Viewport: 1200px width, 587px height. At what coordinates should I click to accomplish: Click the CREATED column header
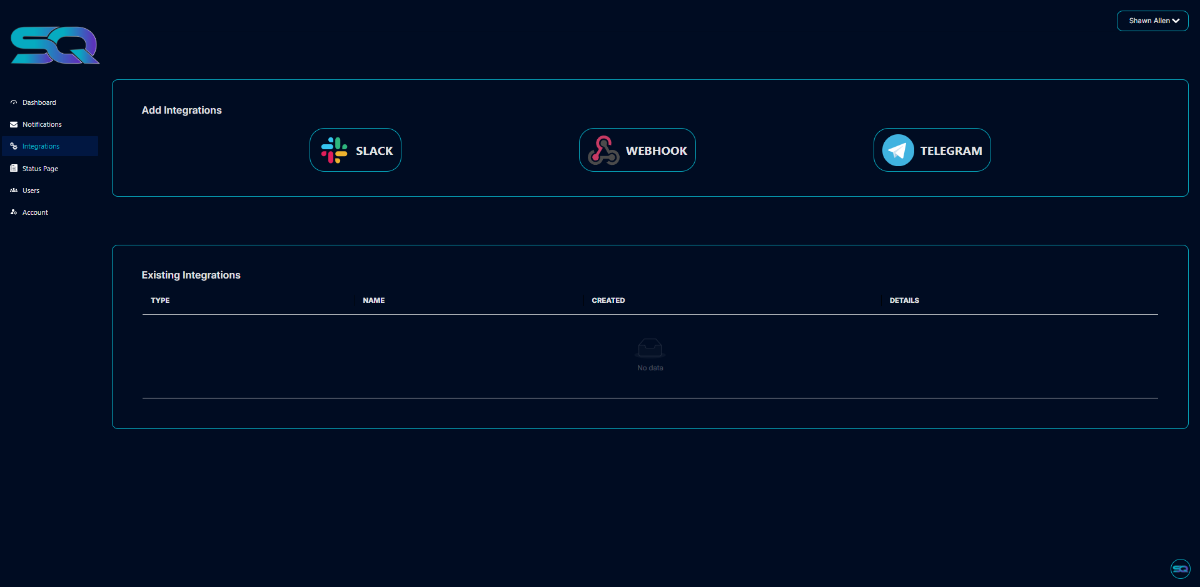pos(608,300)
